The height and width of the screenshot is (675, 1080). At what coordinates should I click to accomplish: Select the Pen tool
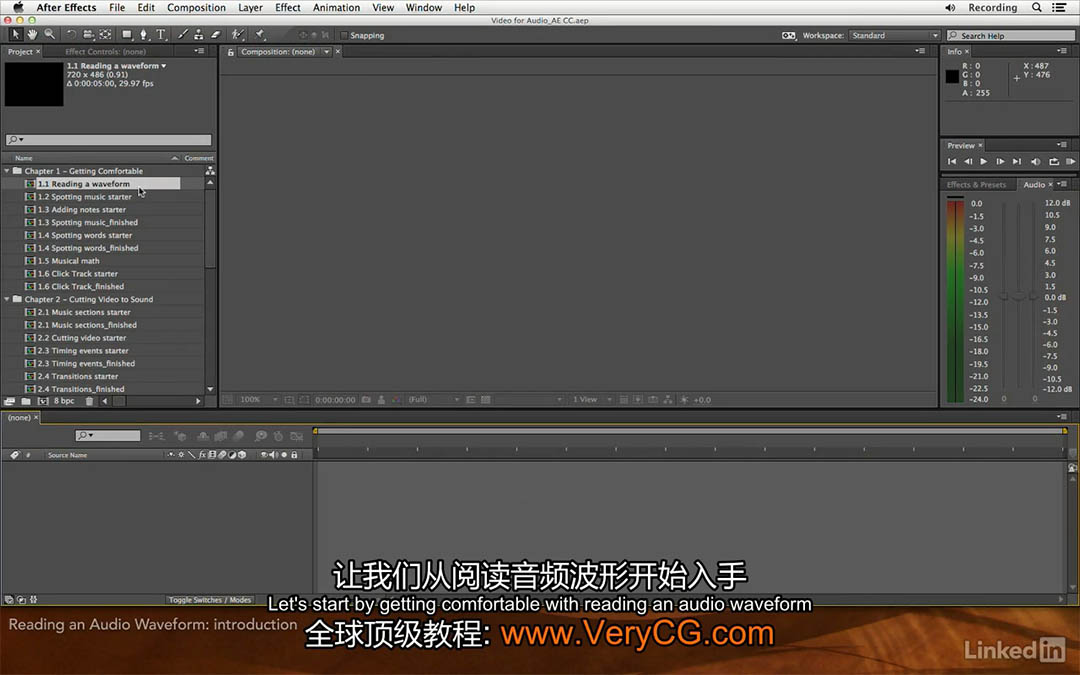click(143, 34)
